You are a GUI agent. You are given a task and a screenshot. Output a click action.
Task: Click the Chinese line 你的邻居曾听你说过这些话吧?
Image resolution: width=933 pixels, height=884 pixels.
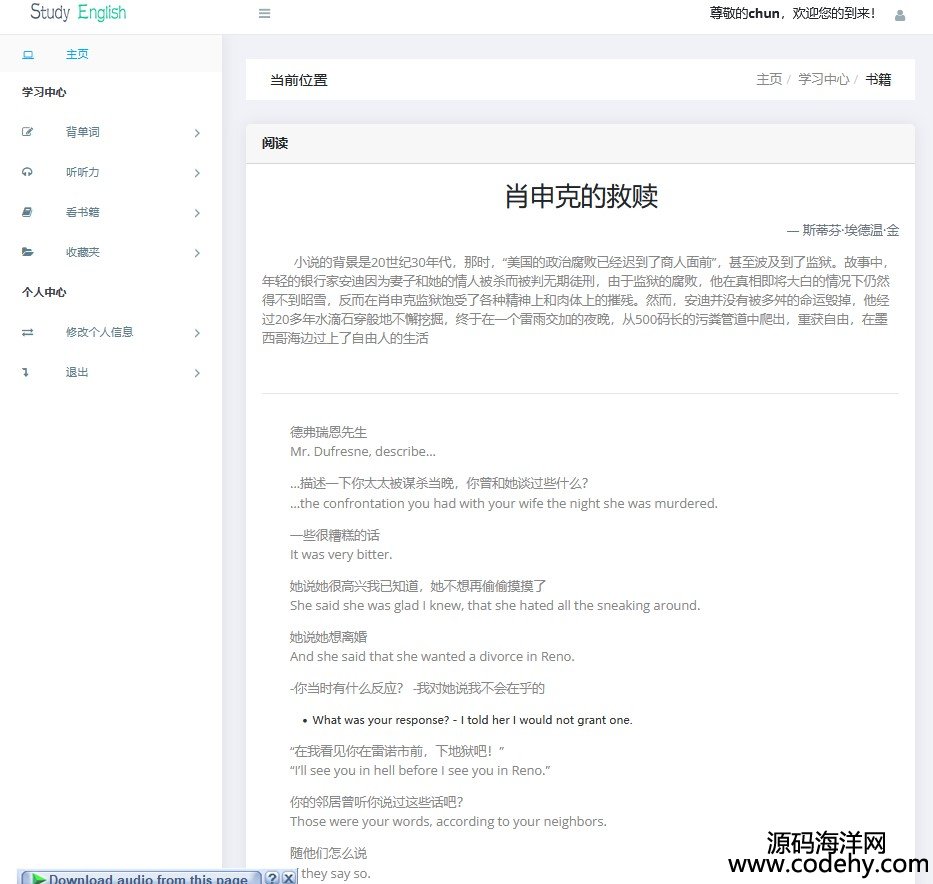coord(377,803)
